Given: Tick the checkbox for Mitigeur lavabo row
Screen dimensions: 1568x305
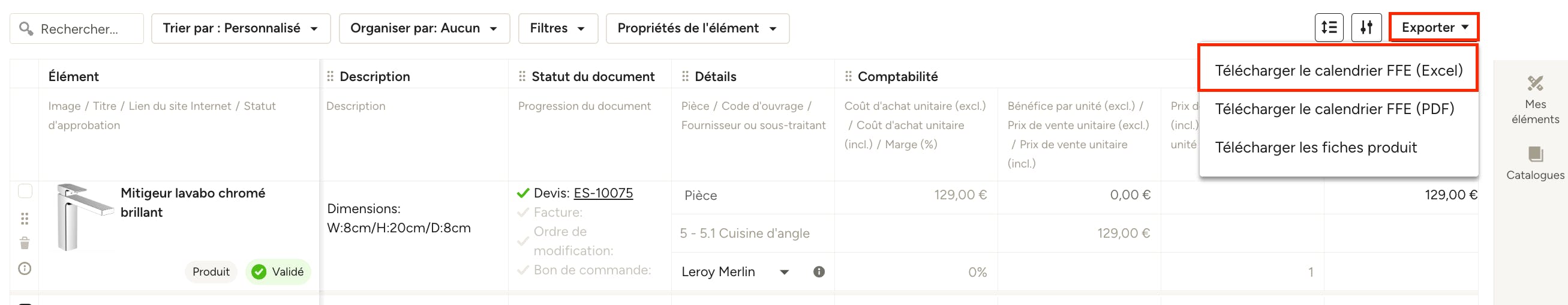Looking at the screenshot, I should (25, 191).
